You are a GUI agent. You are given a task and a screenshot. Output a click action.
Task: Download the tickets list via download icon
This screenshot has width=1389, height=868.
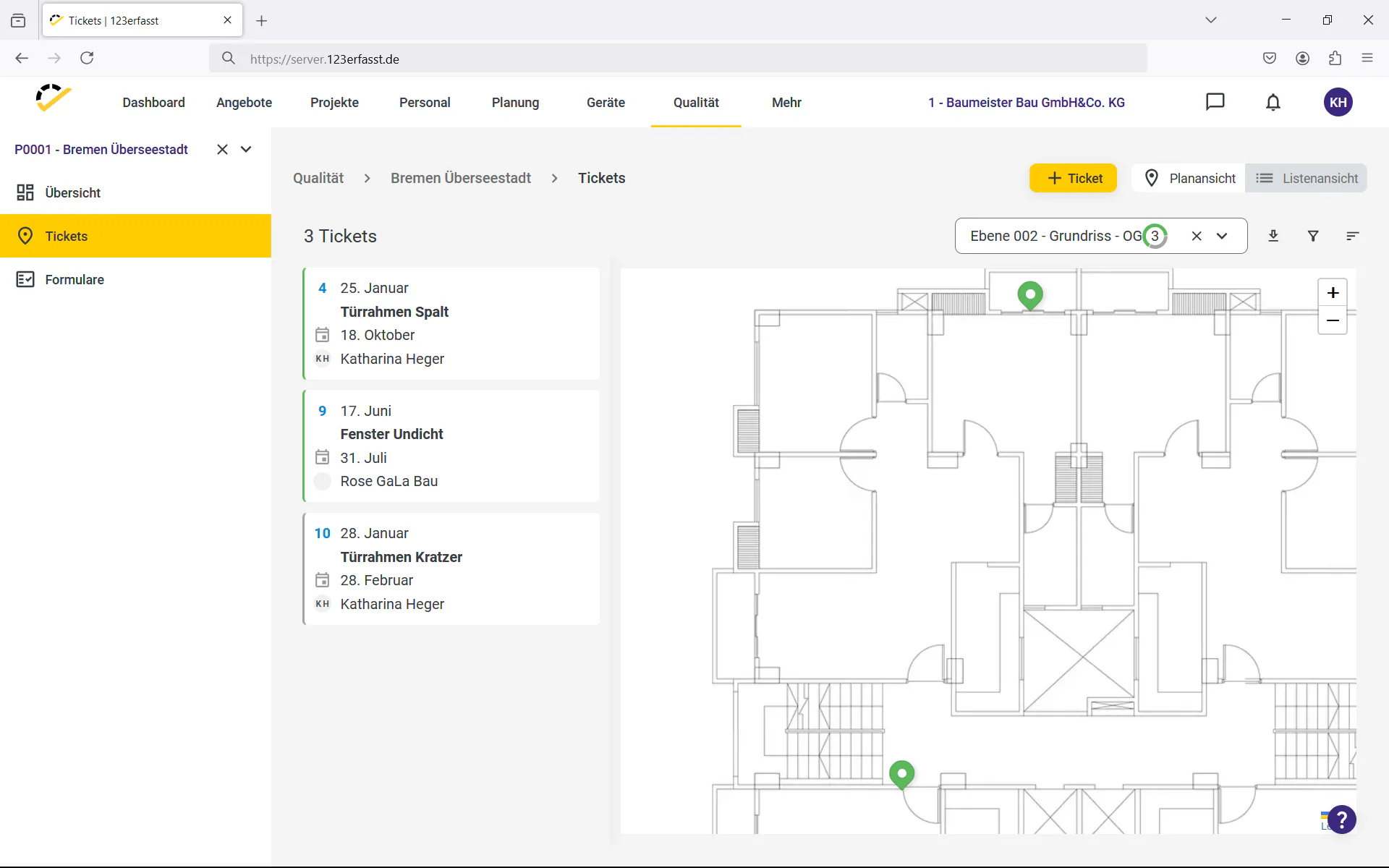tap(1273, 236)
